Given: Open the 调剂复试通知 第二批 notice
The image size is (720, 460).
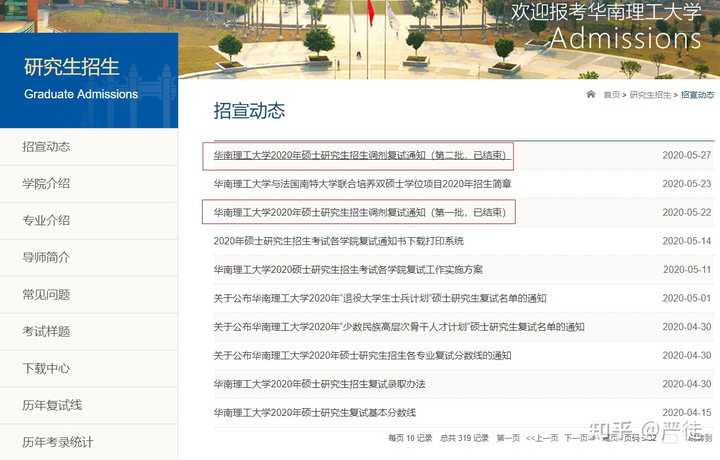Looking at the screenshot, I should [x=360, y=155].
